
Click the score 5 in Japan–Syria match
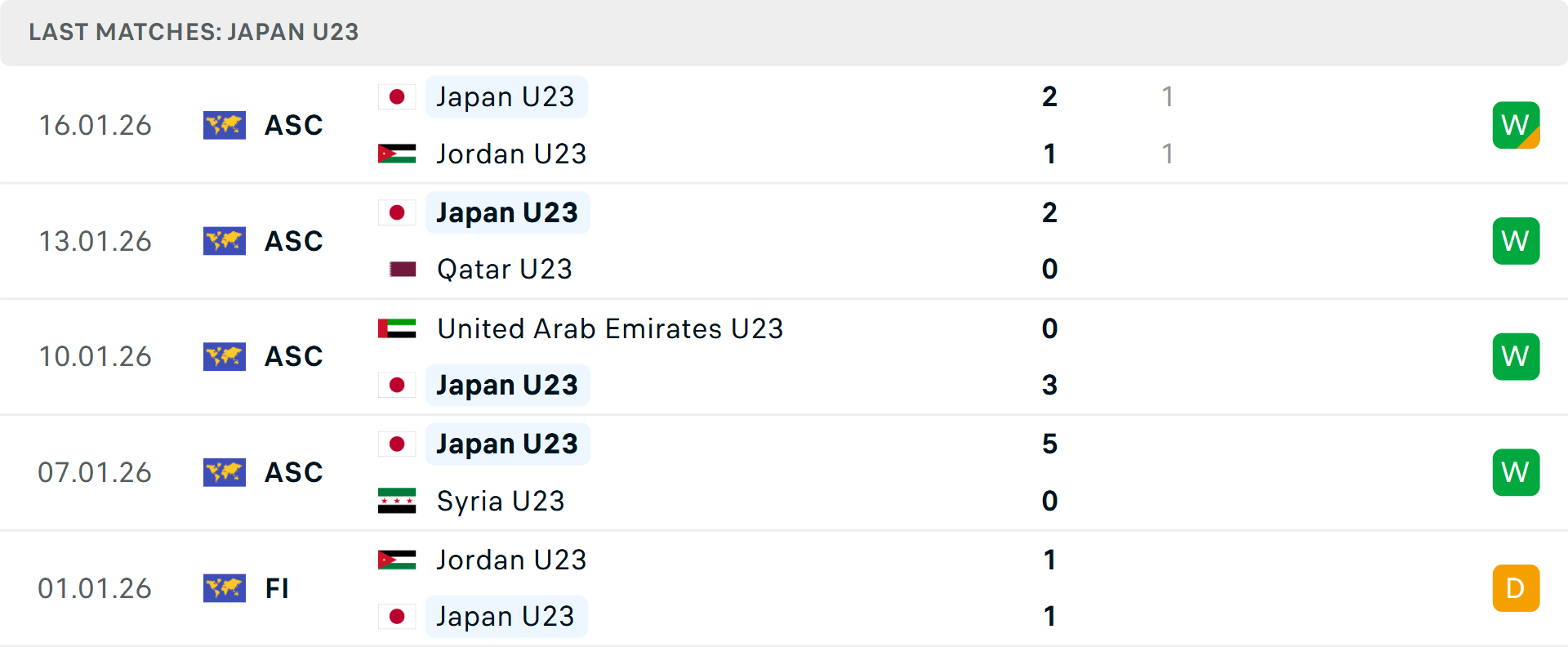(1049, 444)
